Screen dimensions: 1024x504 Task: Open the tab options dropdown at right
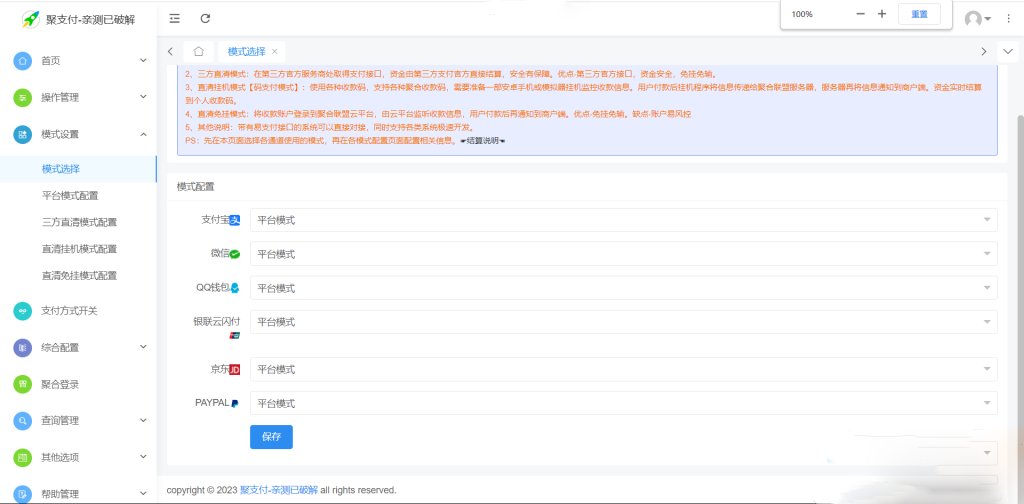tap(1008, 51)
